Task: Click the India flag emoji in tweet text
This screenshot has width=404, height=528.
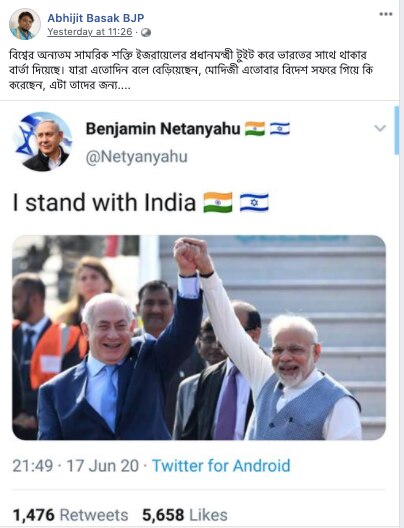Action: tap(218, 202)
